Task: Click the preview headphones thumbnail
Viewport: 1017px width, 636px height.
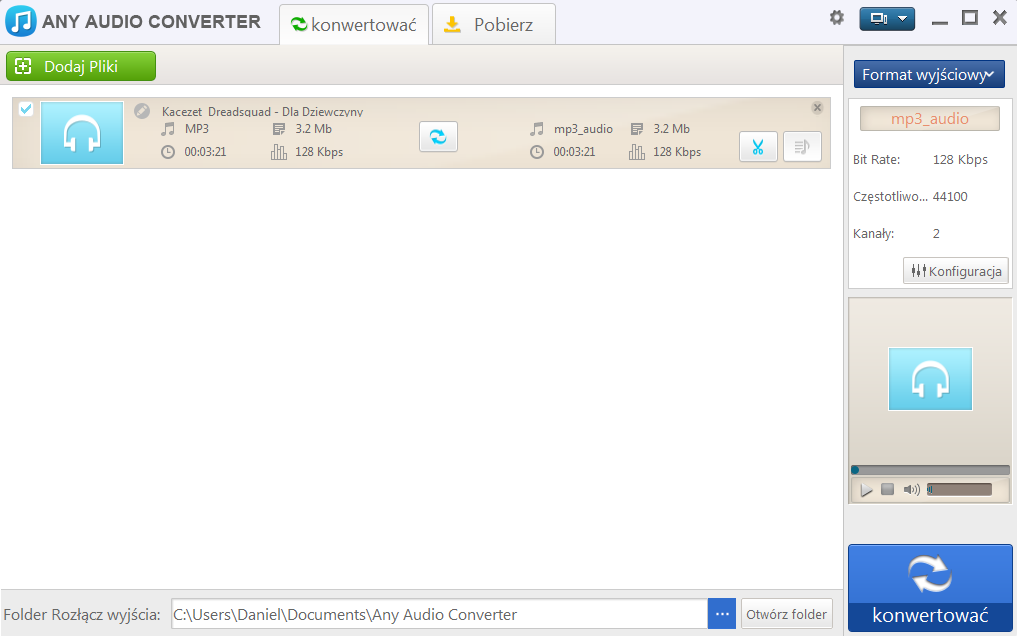Action: (930, 379)
